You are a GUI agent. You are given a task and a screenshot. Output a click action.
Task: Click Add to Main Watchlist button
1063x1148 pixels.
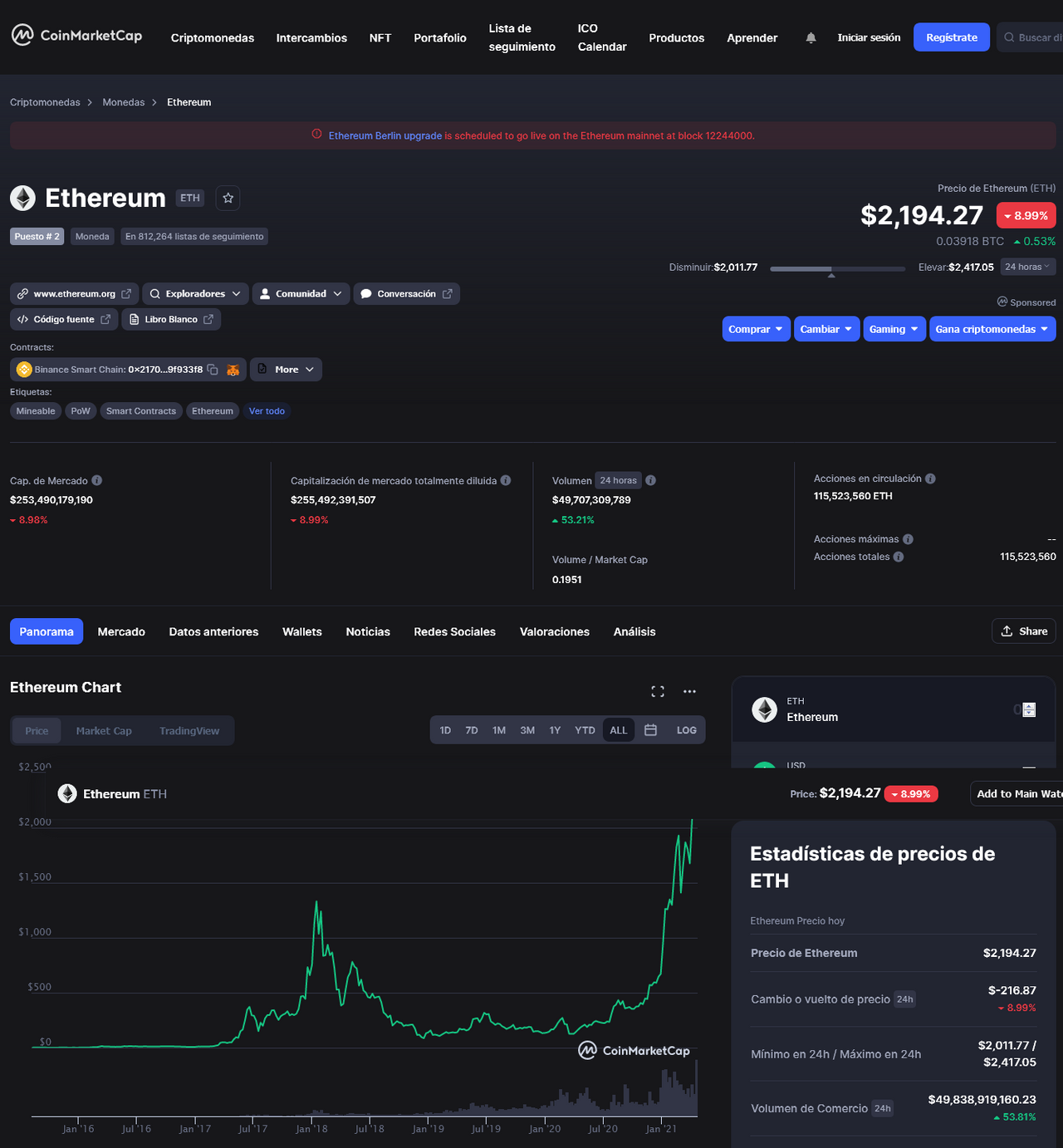pyautogui.click(x=1016, y=793)
